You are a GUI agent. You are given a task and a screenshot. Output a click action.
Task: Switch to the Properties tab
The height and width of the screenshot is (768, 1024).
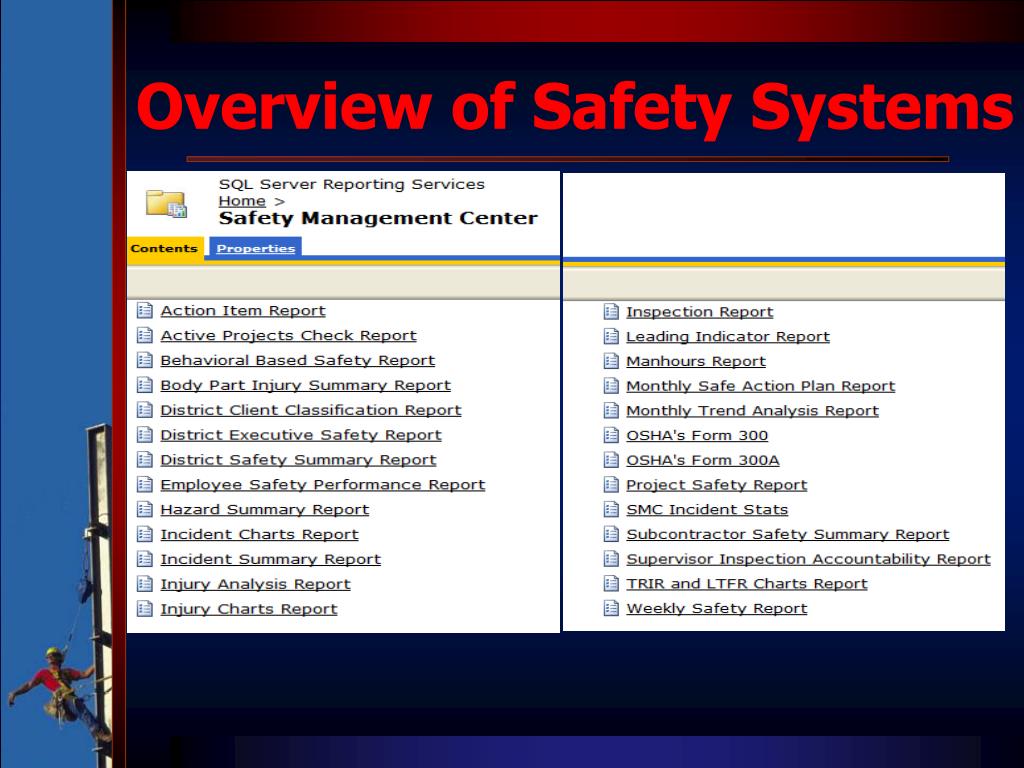coord(255,248)
